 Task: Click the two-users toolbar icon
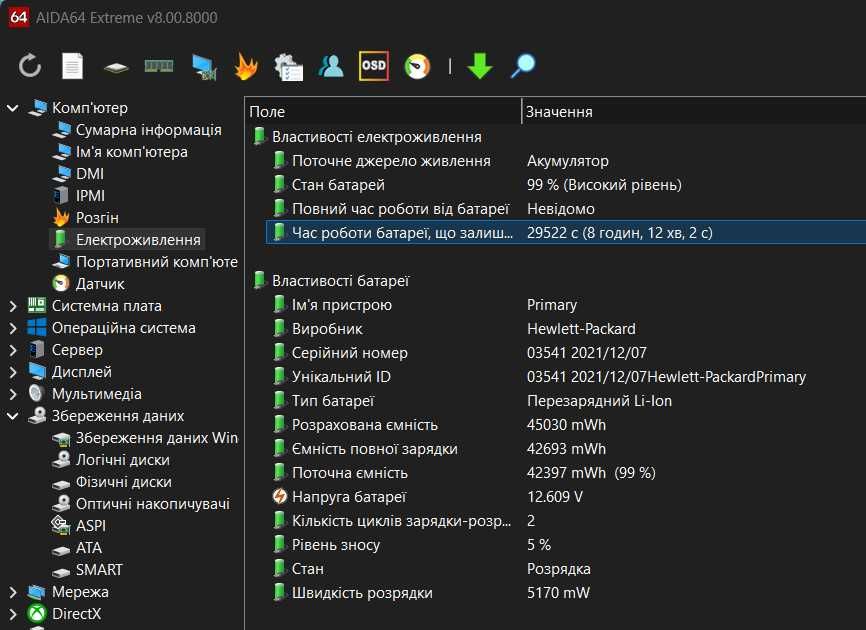pos(331,66)
